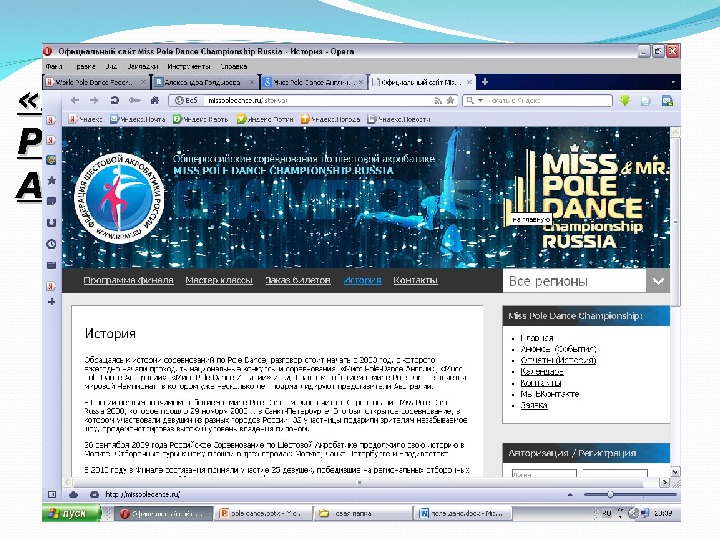Open the Downloads panel icon in the sidebar
Screen dimensions: 720x540
pos(51,223)
